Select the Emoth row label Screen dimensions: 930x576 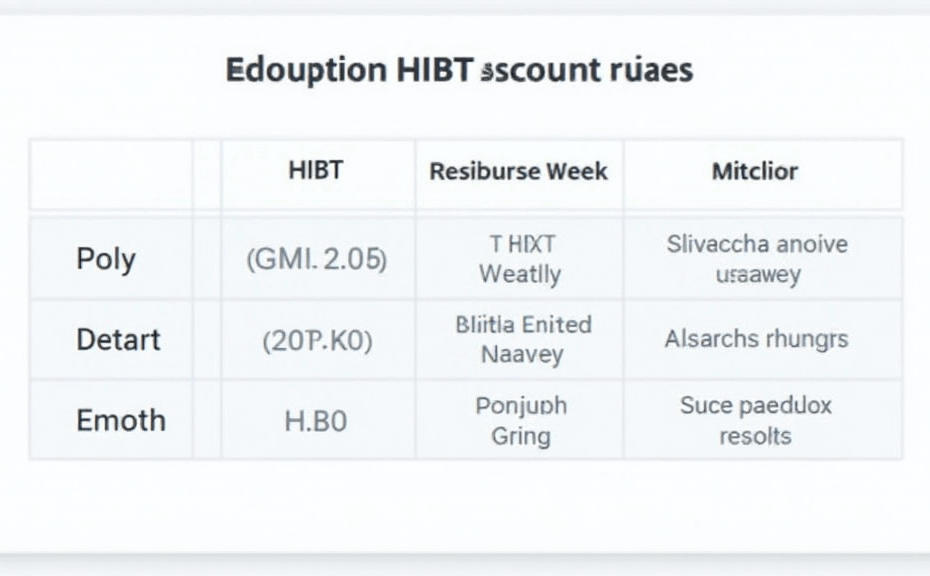pyautogui.click(x=120, y=420)
